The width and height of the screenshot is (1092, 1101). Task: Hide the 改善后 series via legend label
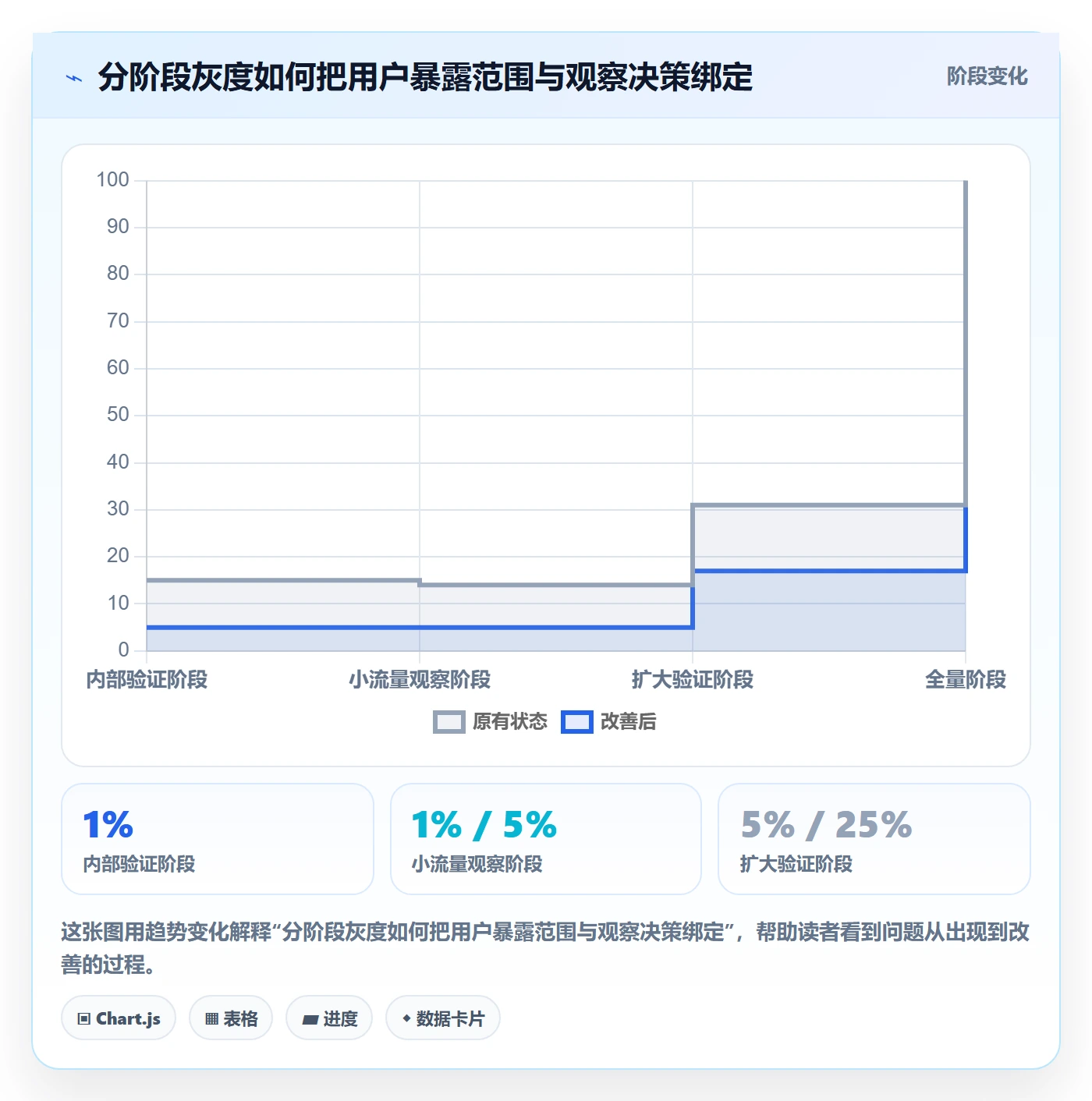(629, 722)
